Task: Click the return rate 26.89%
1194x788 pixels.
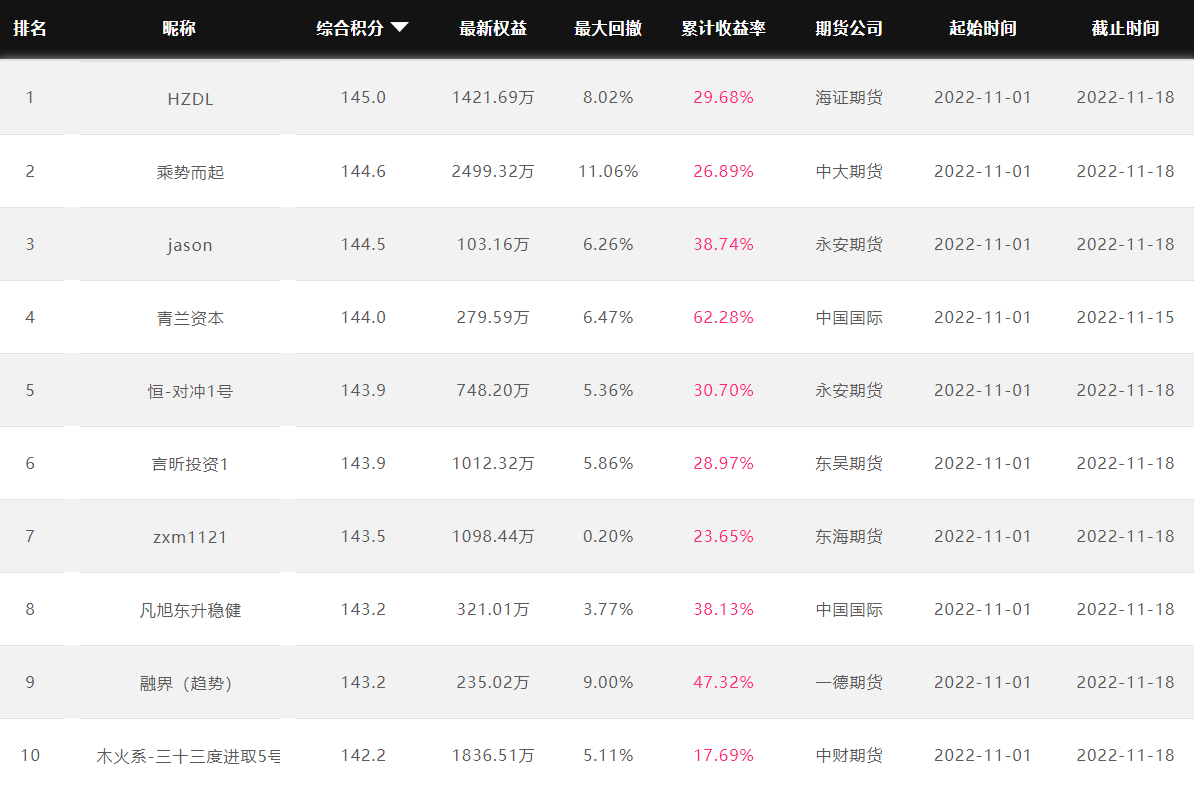Action: 723,171
